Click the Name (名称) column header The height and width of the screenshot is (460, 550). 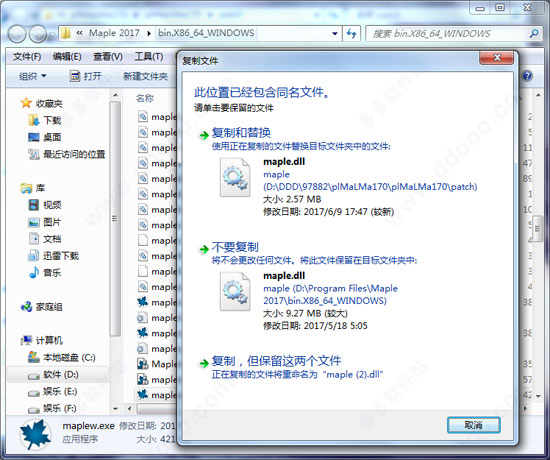point(145,98)
